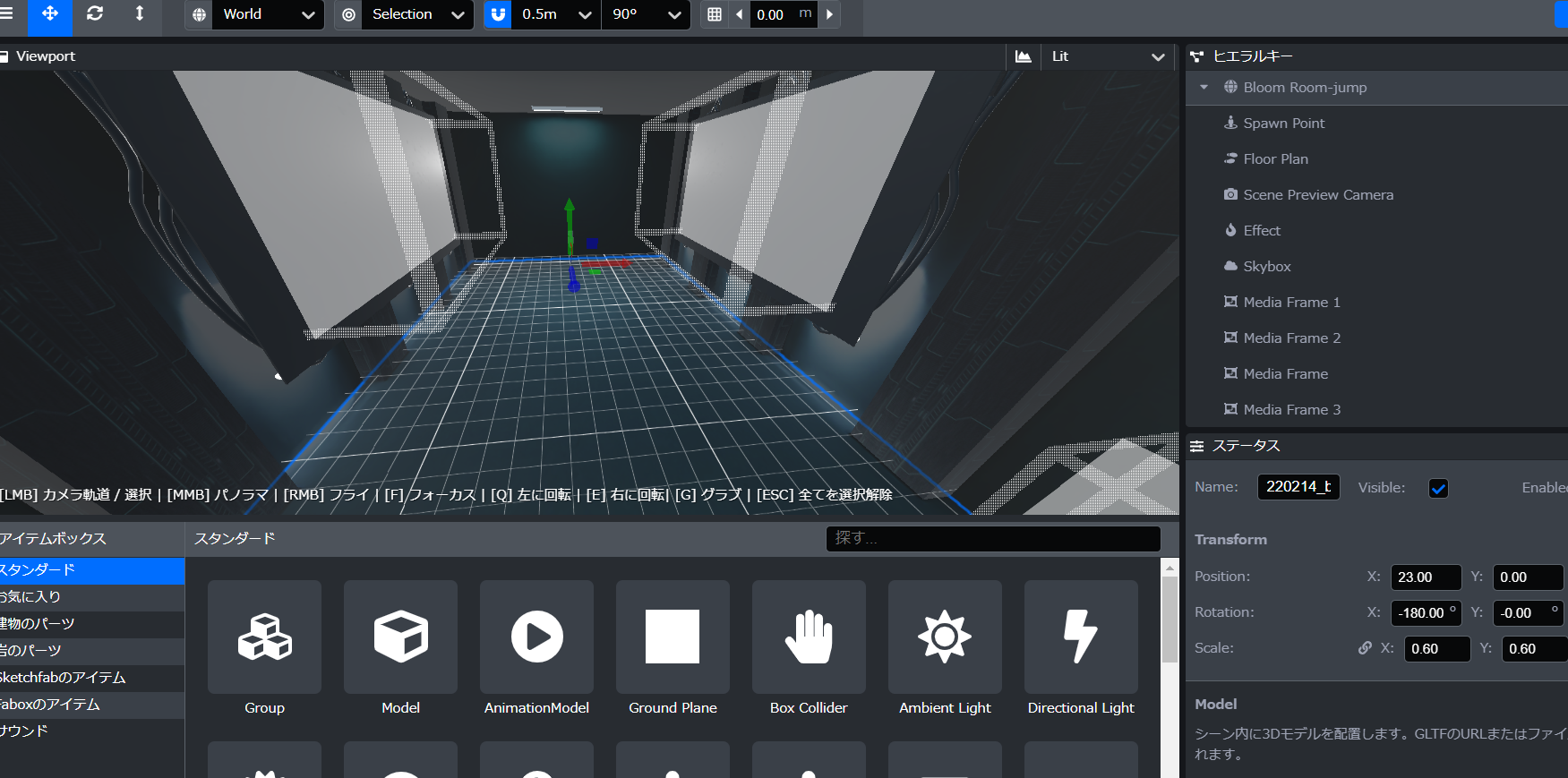Toggle the grid visibility icon
Viewport: 1568px width, 778px height.
(715, 14)
